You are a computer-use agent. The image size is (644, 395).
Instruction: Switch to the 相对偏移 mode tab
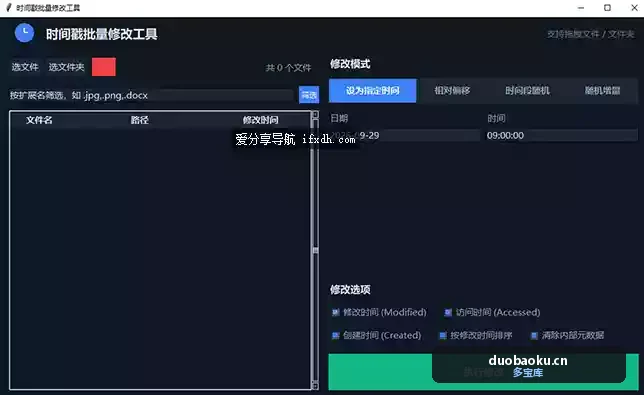pos(452,91)
